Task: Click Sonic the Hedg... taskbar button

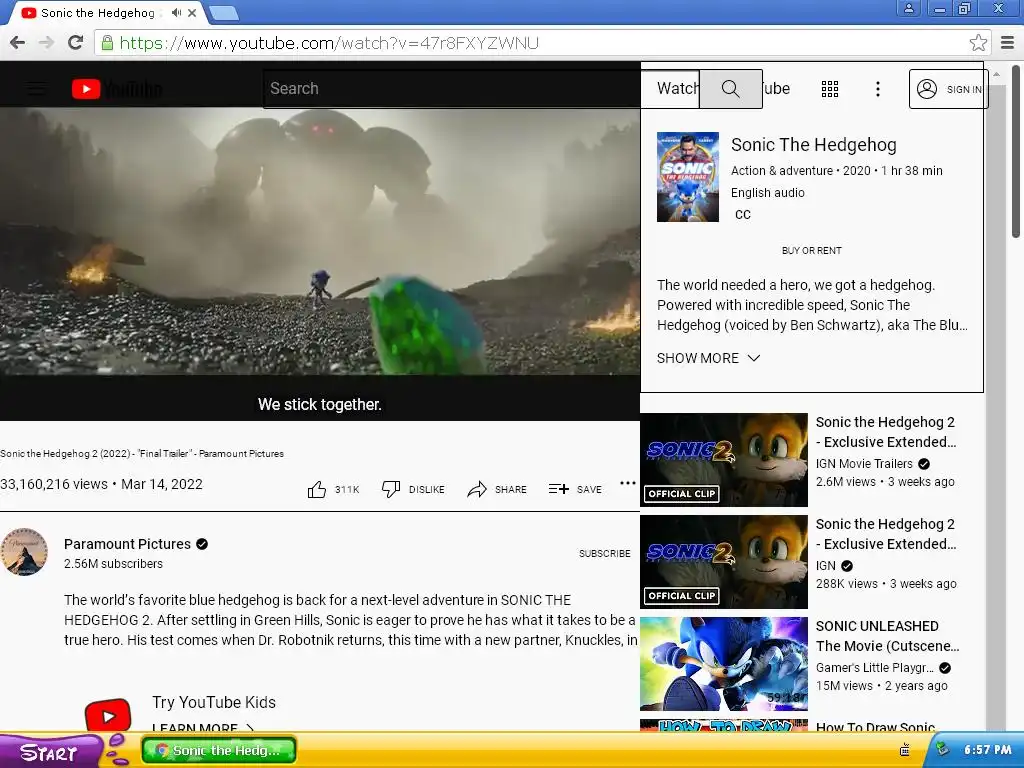Action: (219, 750)
